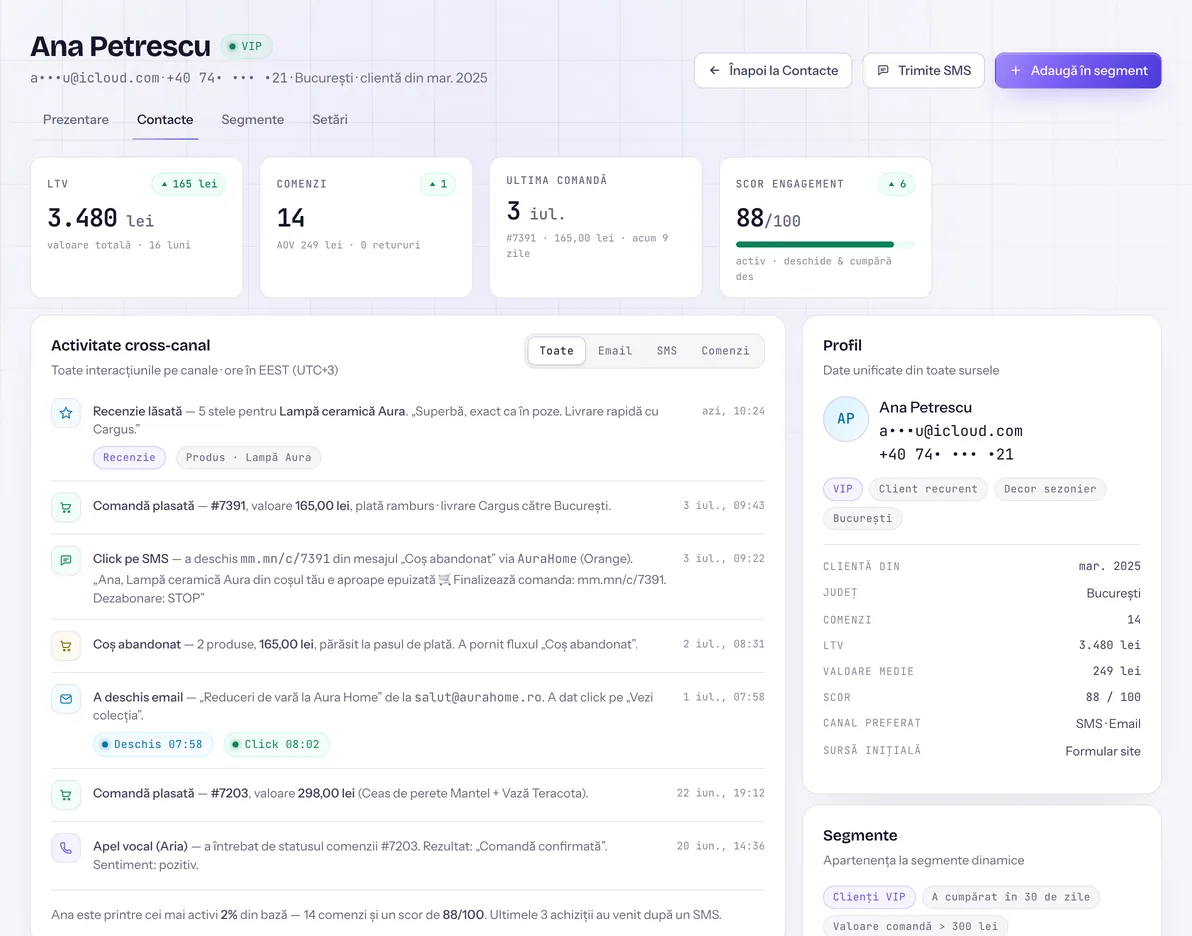Click the masked email in the Profil card
This screenshot has height=936, width=1192.
pos(950,431)
